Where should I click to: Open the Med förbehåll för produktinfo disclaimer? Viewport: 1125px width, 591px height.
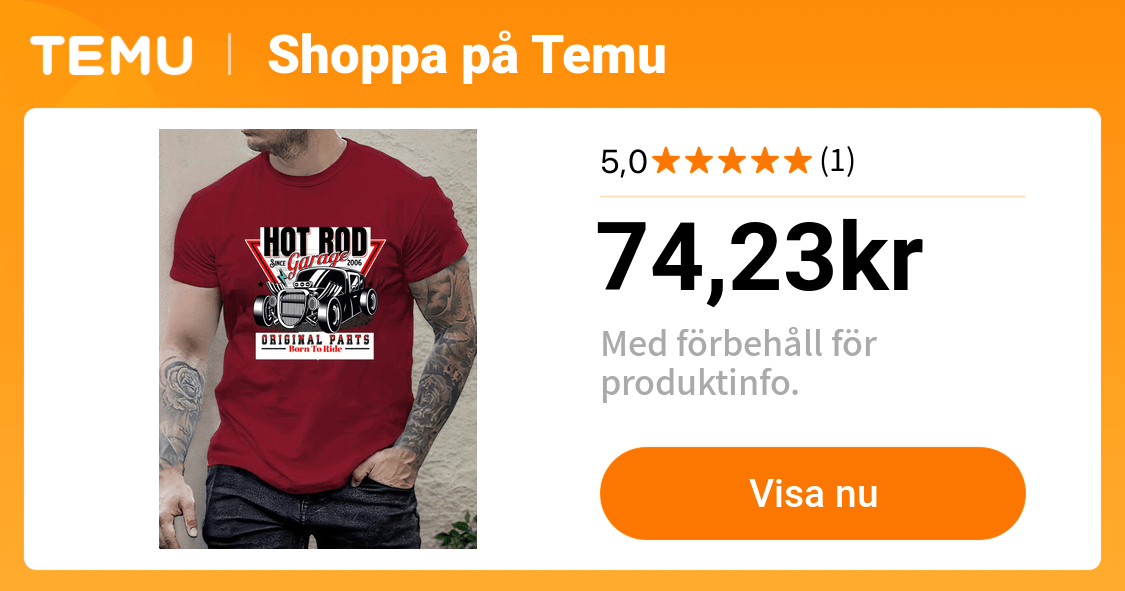pos(738,364)
